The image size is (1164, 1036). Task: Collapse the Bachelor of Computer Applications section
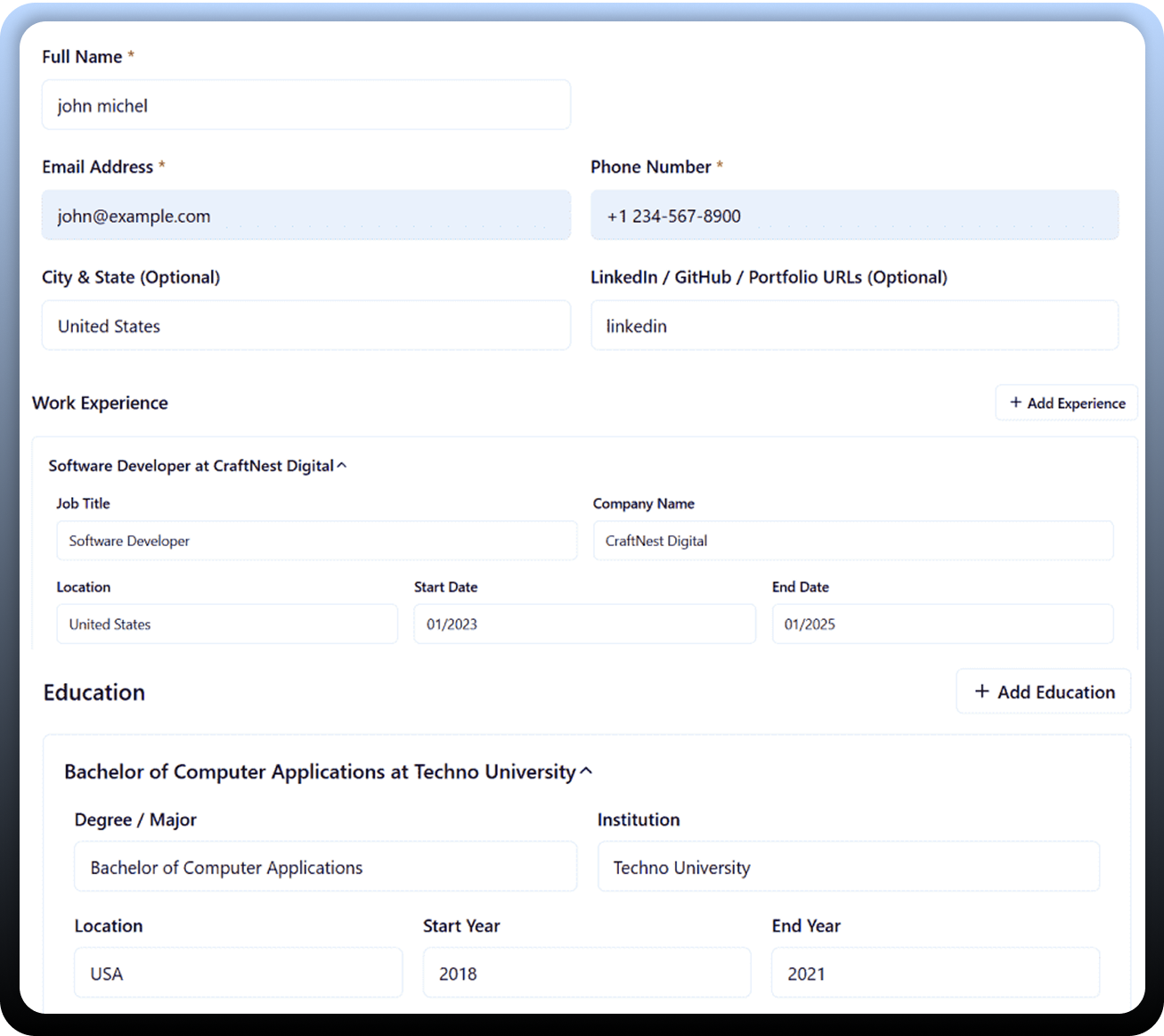[x=586, y=771]
